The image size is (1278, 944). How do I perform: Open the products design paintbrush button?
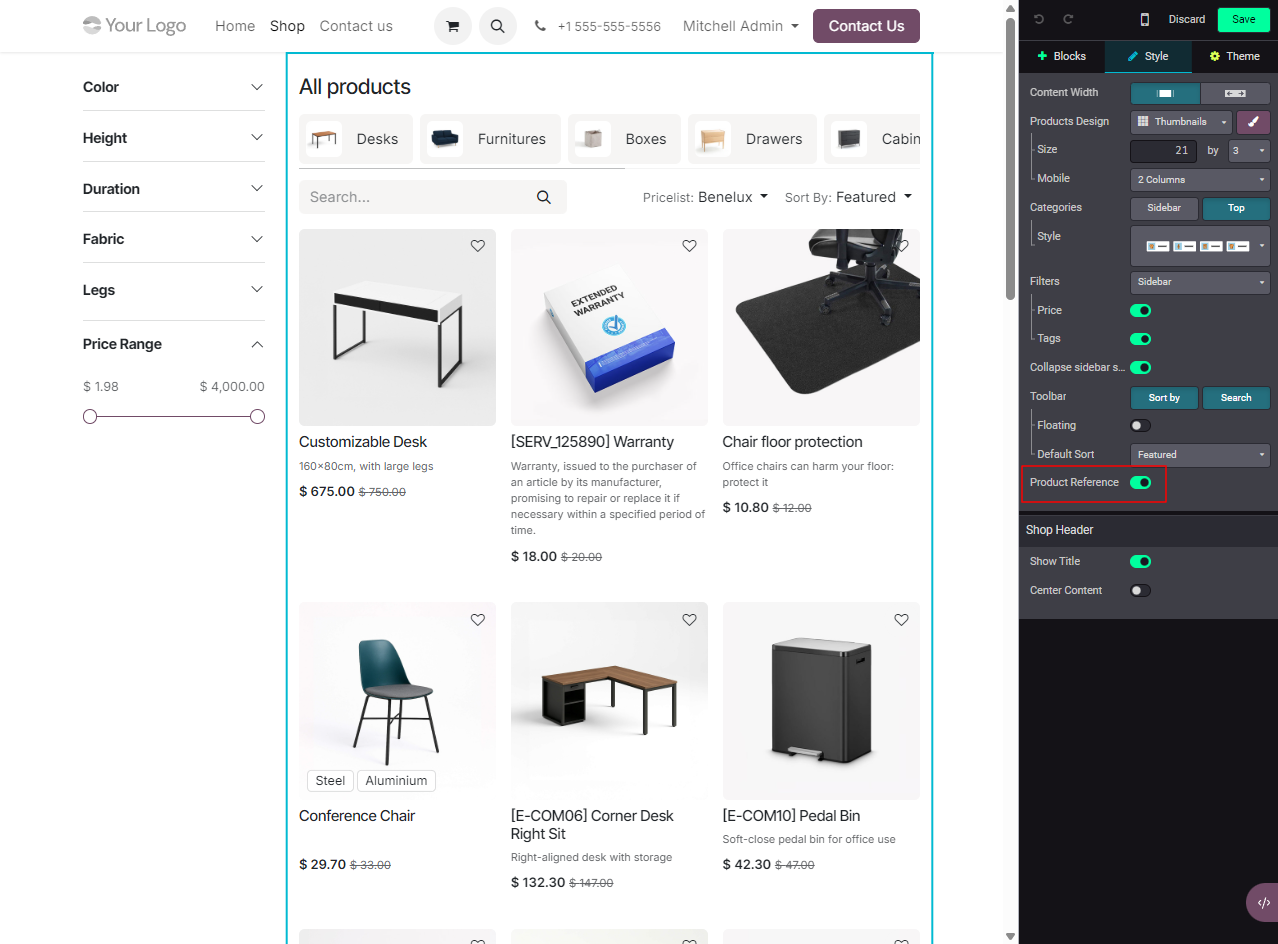coord(1253,122)
